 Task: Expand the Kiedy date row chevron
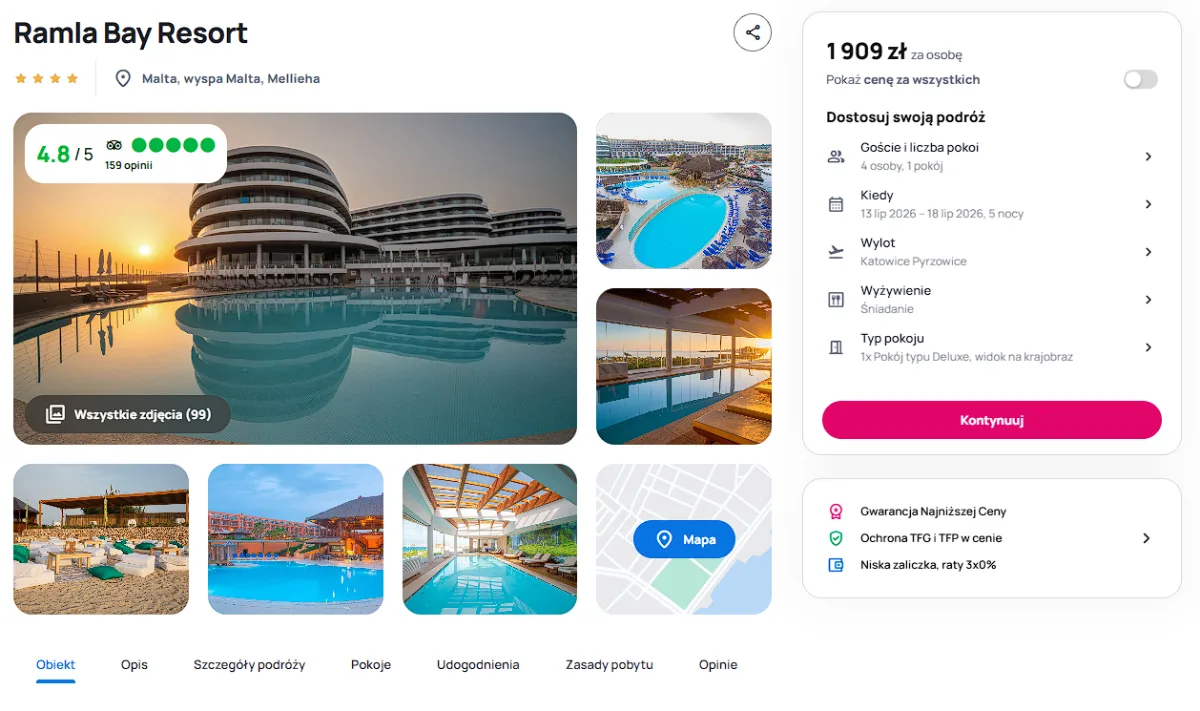coord(1148,204)
